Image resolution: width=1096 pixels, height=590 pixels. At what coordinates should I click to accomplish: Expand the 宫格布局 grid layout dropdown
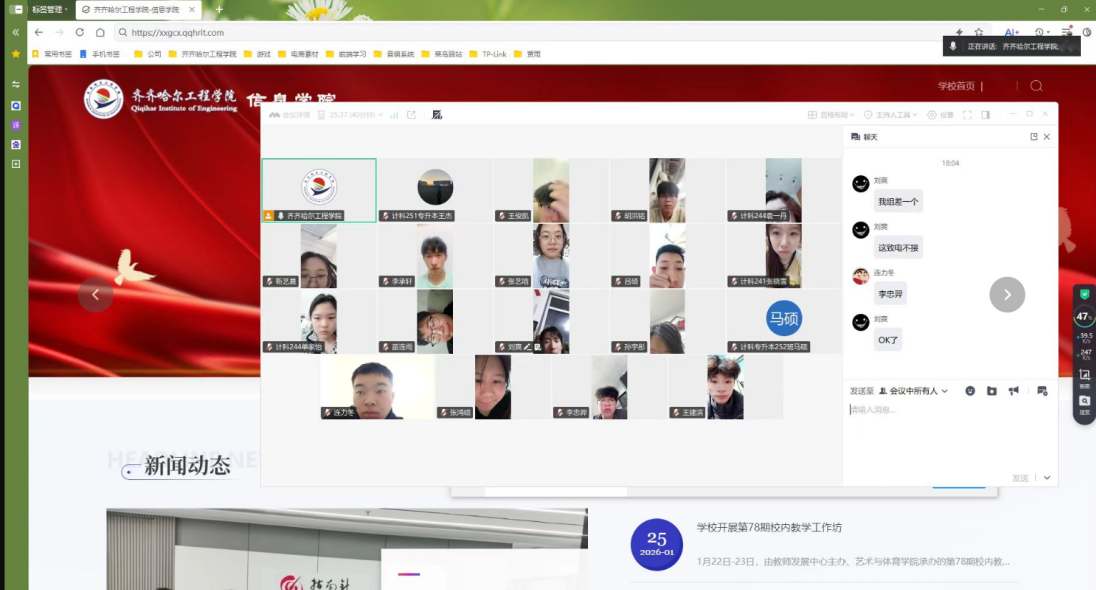coord(832,115)
